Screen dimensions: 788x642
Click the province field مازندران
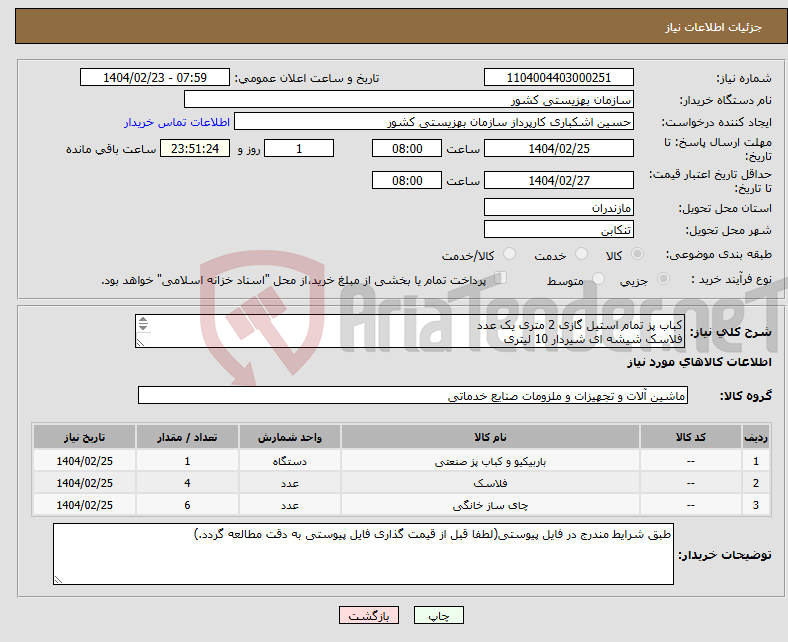click(558, 207)
